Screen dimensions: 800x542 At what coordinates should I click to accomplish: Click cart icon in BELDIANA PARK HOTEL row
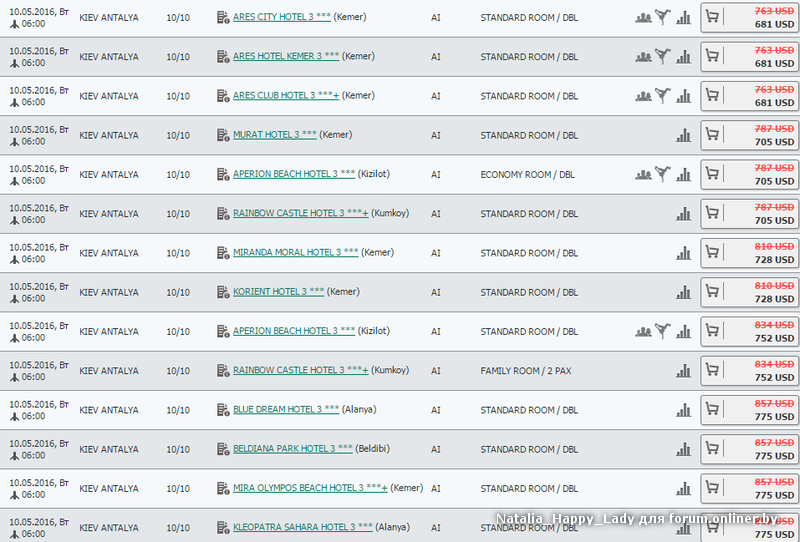click(712, 449)
